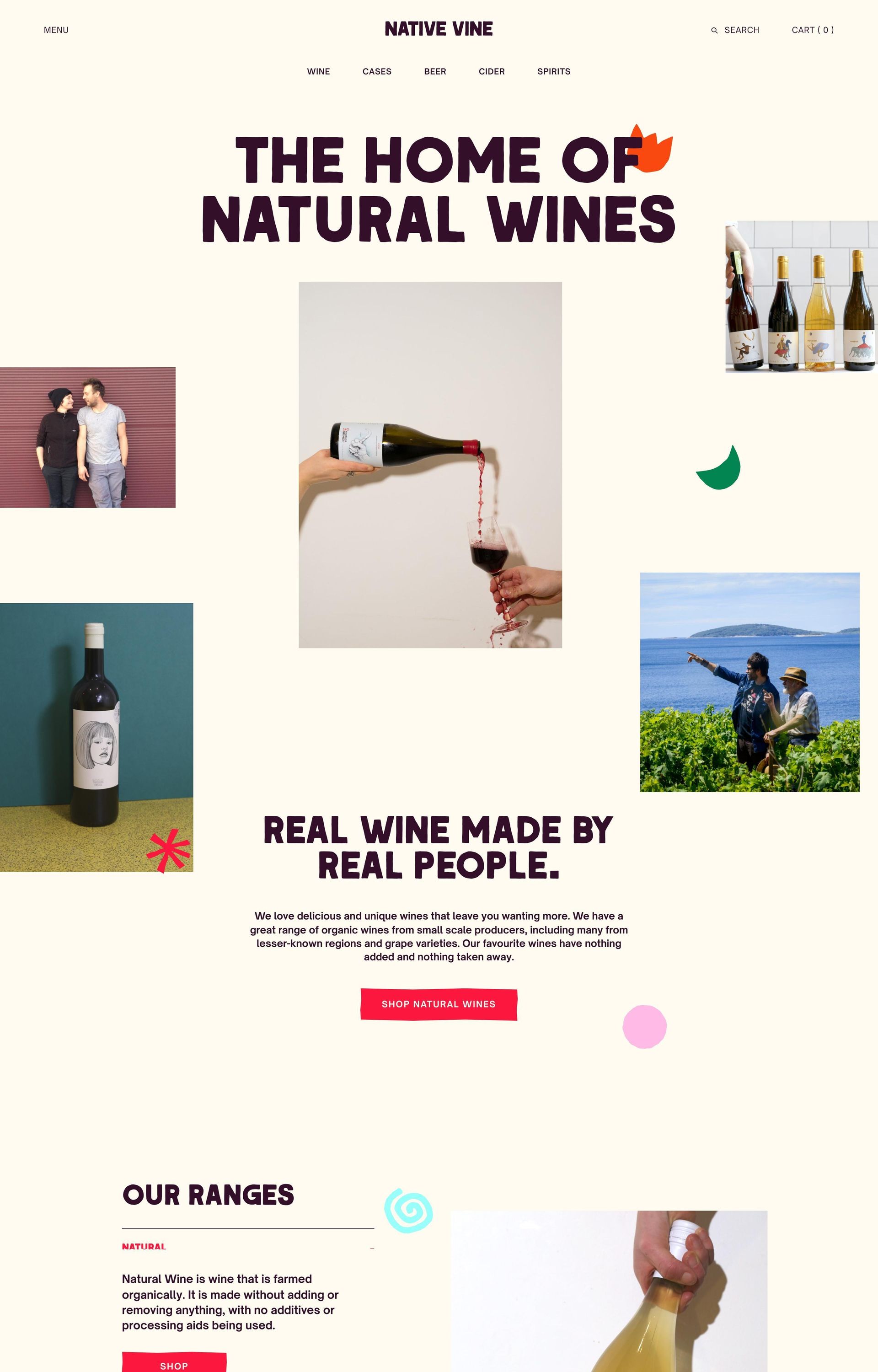
Task: Open the main MENU
Action: (56, 30)
